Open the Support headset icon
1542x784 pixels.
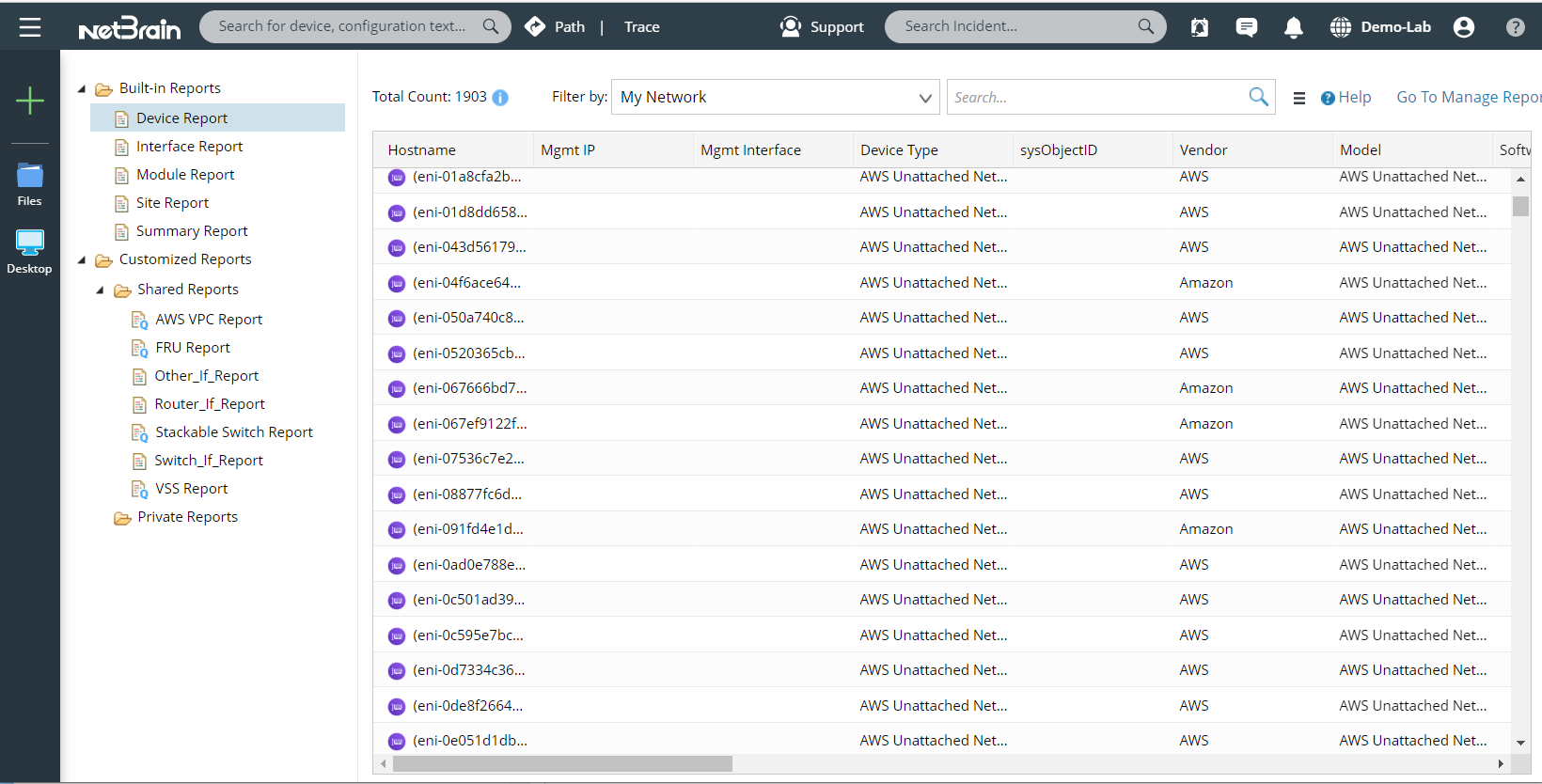(x=791, y=26)
